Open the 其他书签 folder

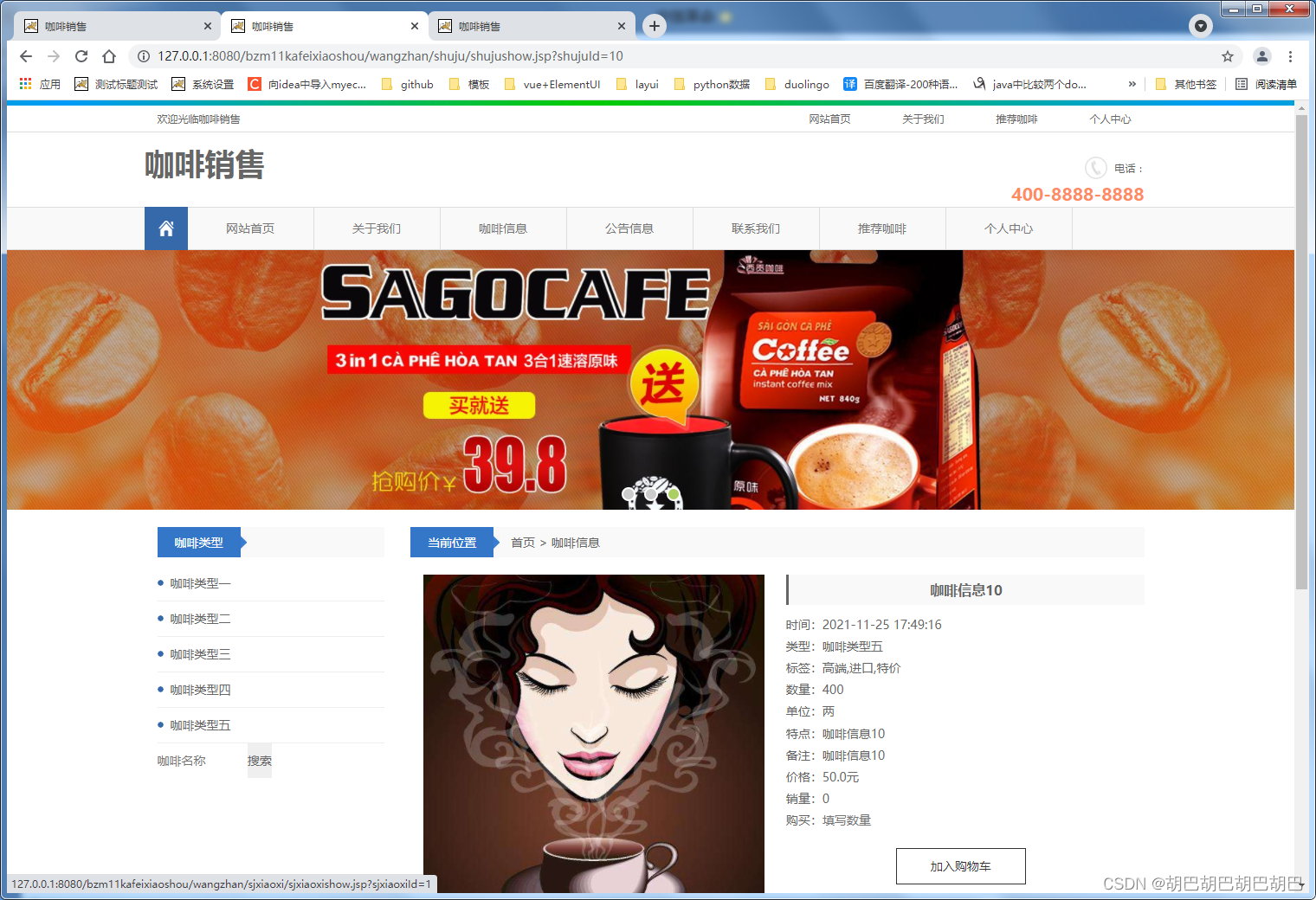[x=1186, y=84]
